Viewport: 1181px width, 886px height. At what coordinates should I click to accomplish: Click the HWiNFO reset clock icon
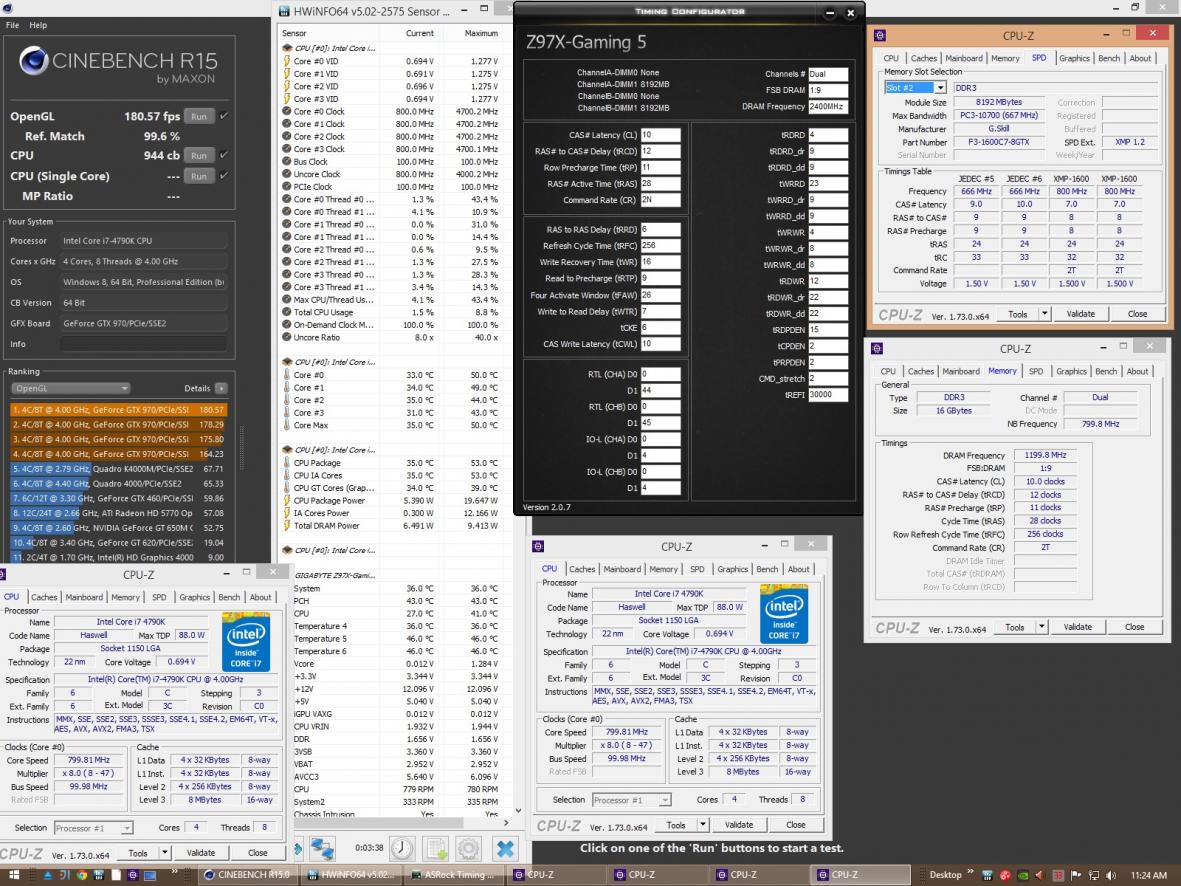pos(402,848)
